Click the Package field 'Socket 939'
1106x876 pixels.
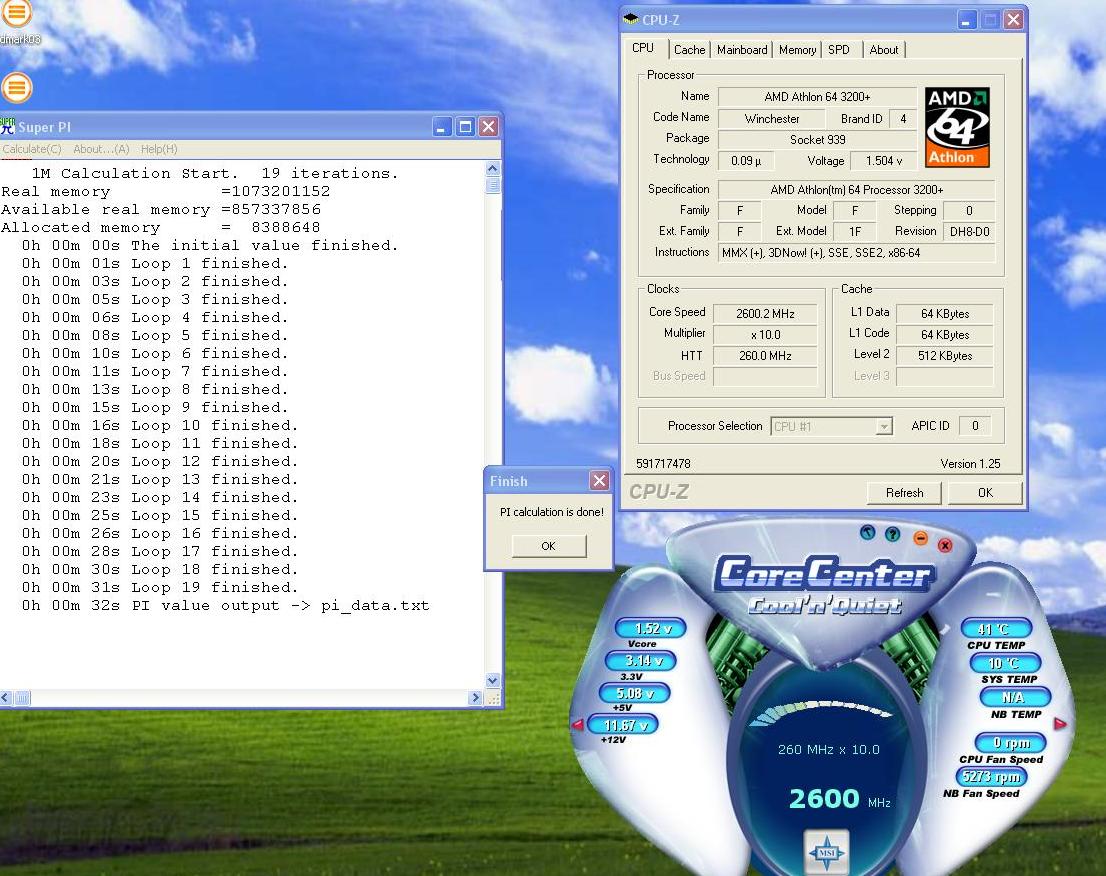[x=817, y=140]
